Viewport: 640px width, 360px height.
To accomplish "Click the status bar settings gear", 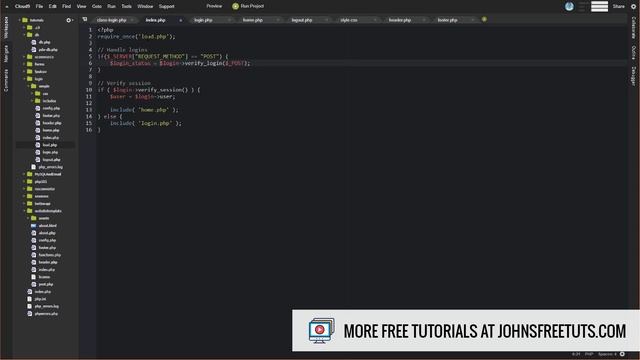I will [622, 354].
